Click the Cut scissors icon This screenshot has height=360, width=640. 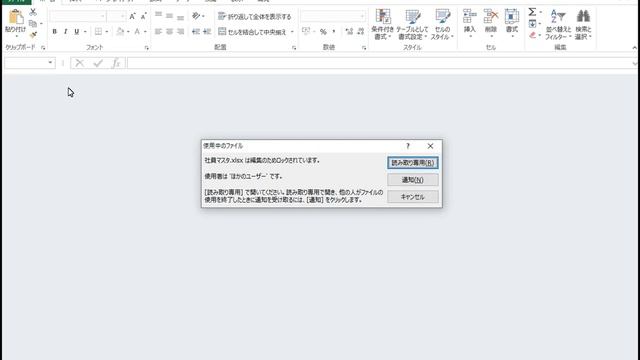tap(33, 12)
